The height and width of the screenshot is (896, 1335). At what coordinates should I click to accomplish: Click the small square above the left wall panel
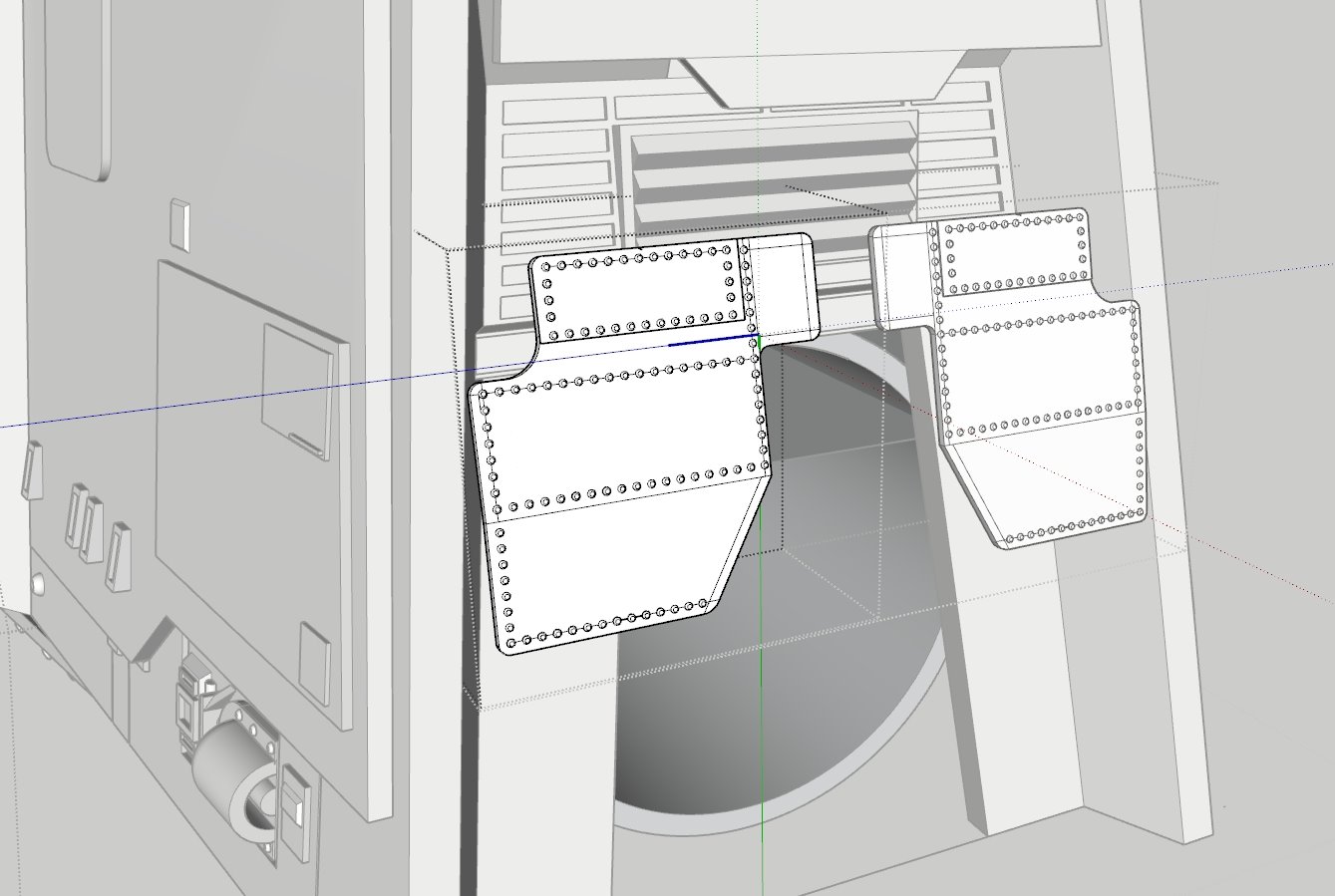coord(179,221)
